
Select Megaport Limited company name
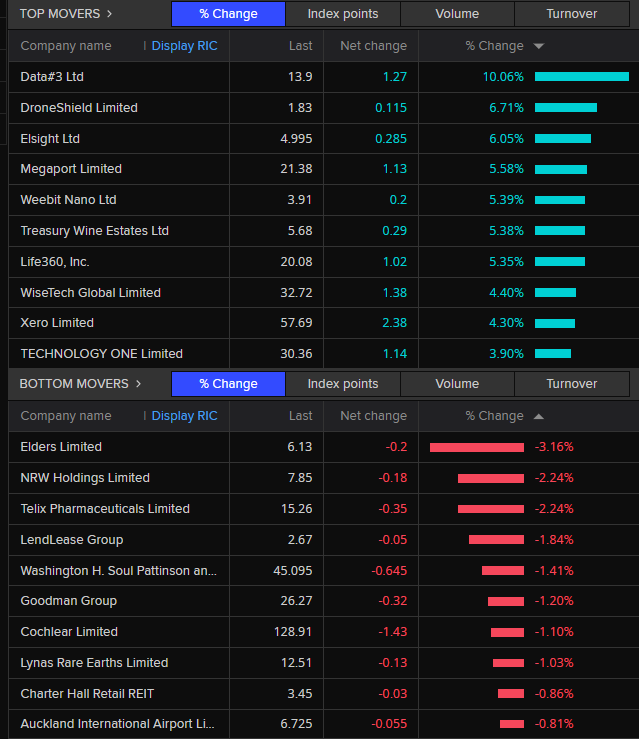pyautogui.click(x=71, y=169)
